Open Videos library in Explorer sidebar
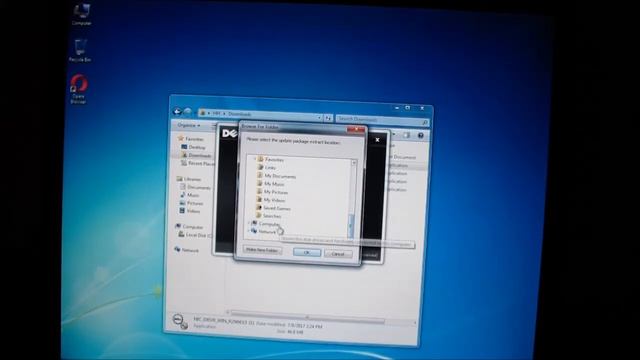The height and width of the screenshot is (360, 640). tap(190, 211)
